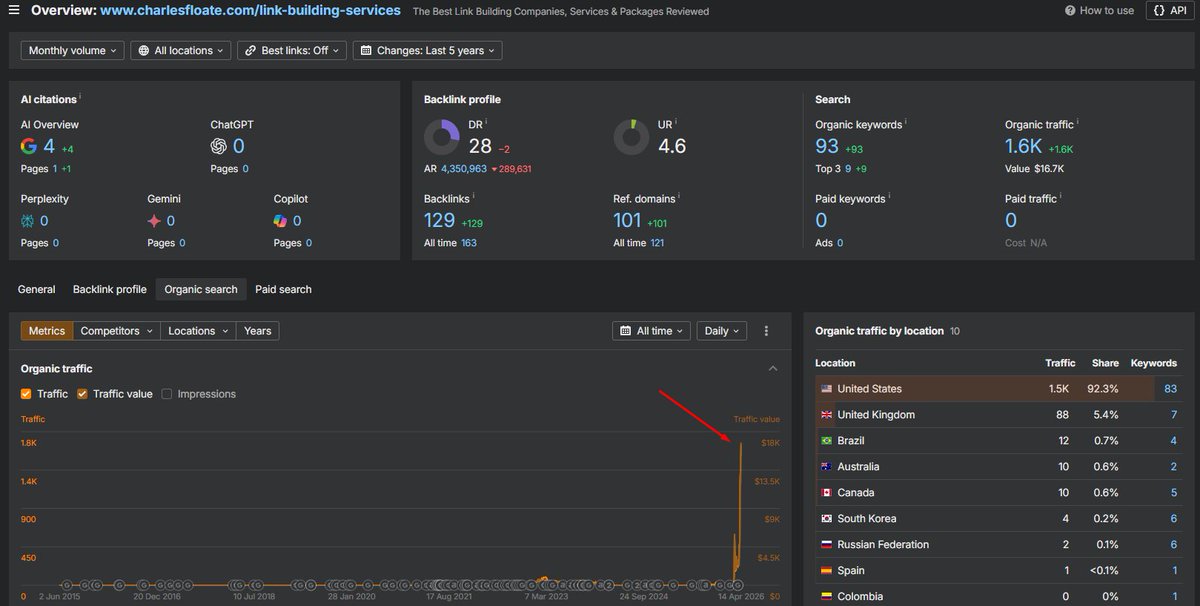Image resolution: width=1200 pixels, height=606 pixels.
Task: Open the hamburger menu icon
Action: click(x=14, y=10)
